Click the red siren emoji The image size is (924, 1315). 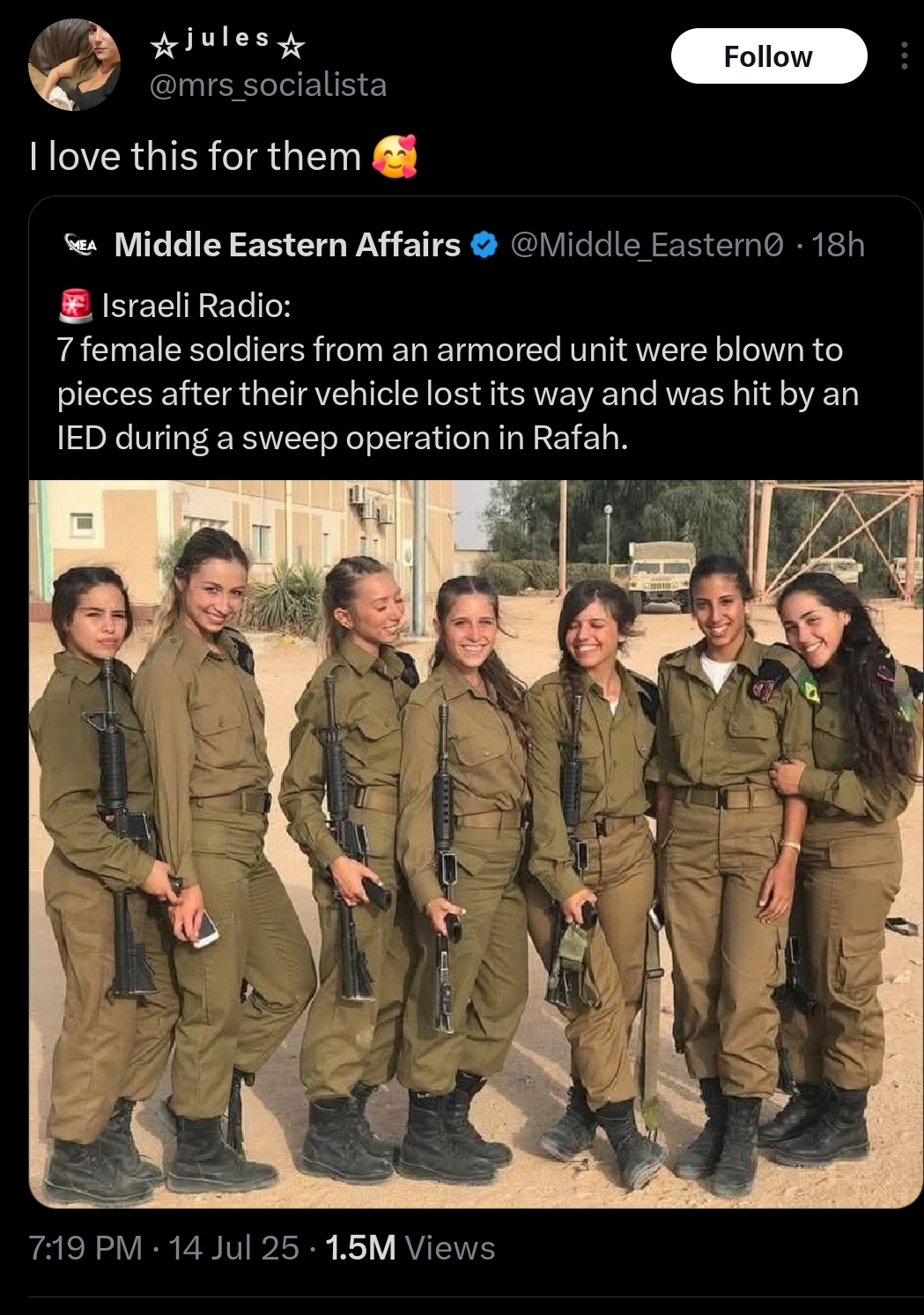click(76, 305)
